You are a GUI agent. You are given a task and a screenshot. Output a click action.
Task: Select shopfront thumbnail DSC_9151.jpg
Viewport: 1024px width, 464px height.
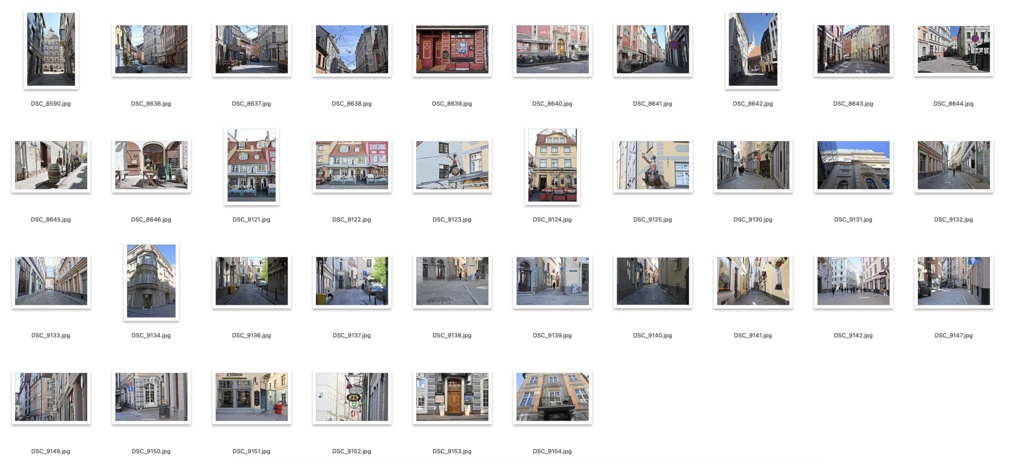point(251,397)
